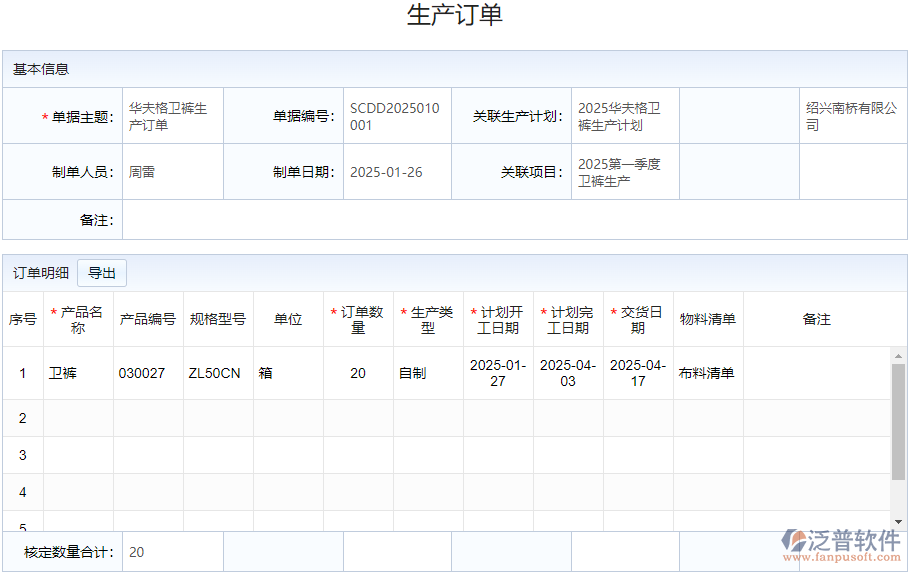Select 制单日期 value 2025-01-26
Image resolution: width=911 pixels, height=573 pixels.
pos(386,172)
